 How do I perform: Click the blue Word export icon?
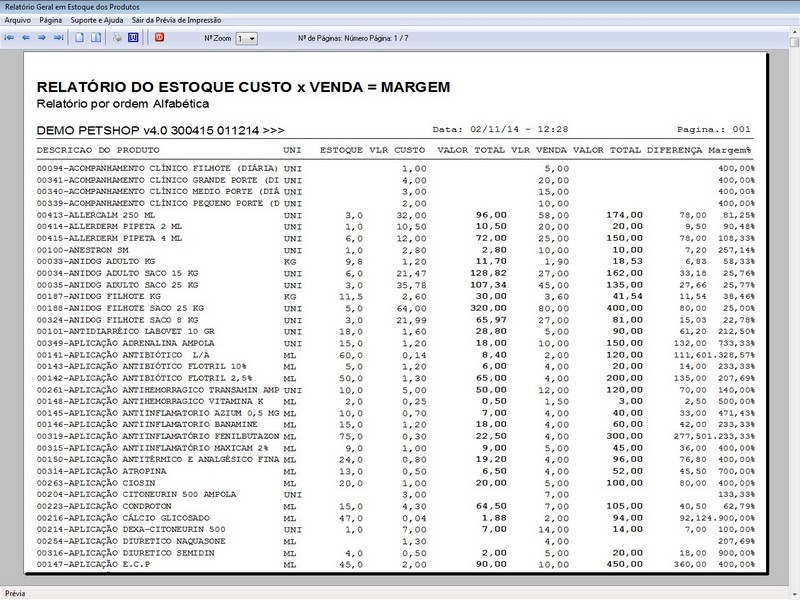pos(132,38)
